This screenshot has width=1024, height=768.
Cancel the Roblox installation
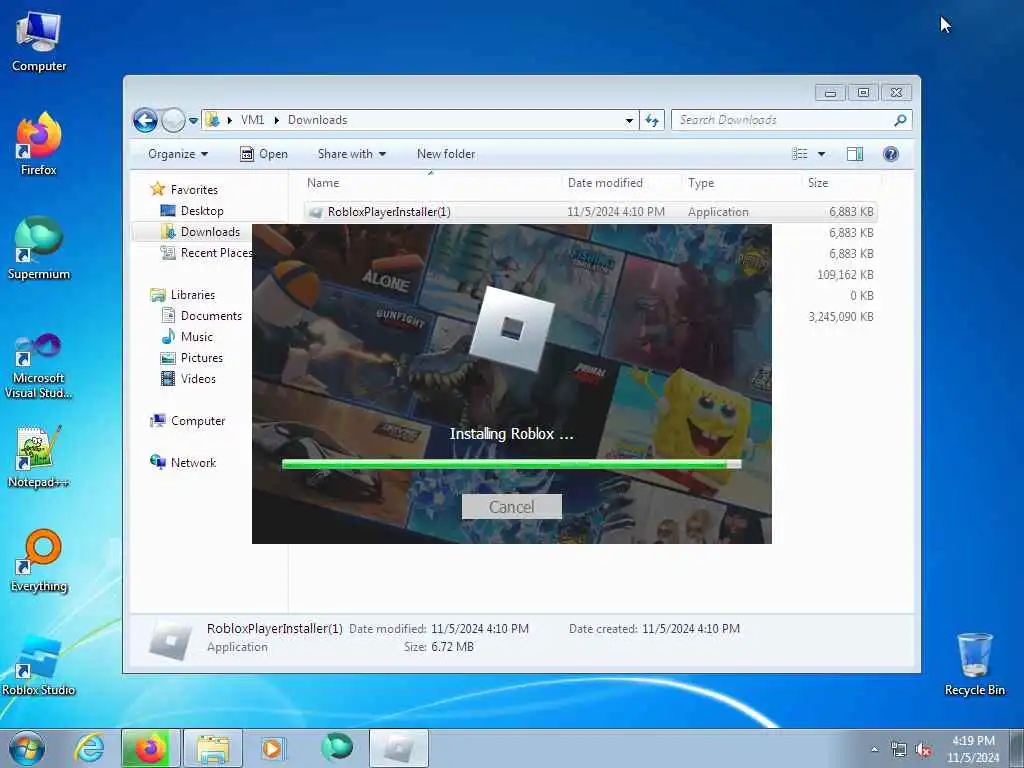click(511, 507)
